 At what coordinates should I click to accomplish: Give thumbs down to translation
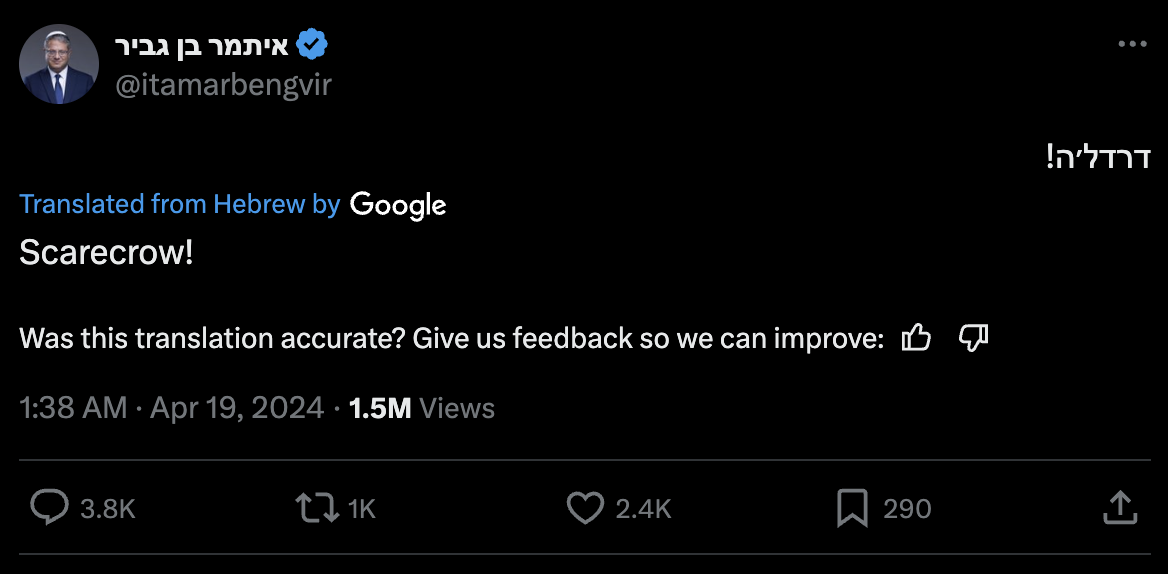[973, 339]
